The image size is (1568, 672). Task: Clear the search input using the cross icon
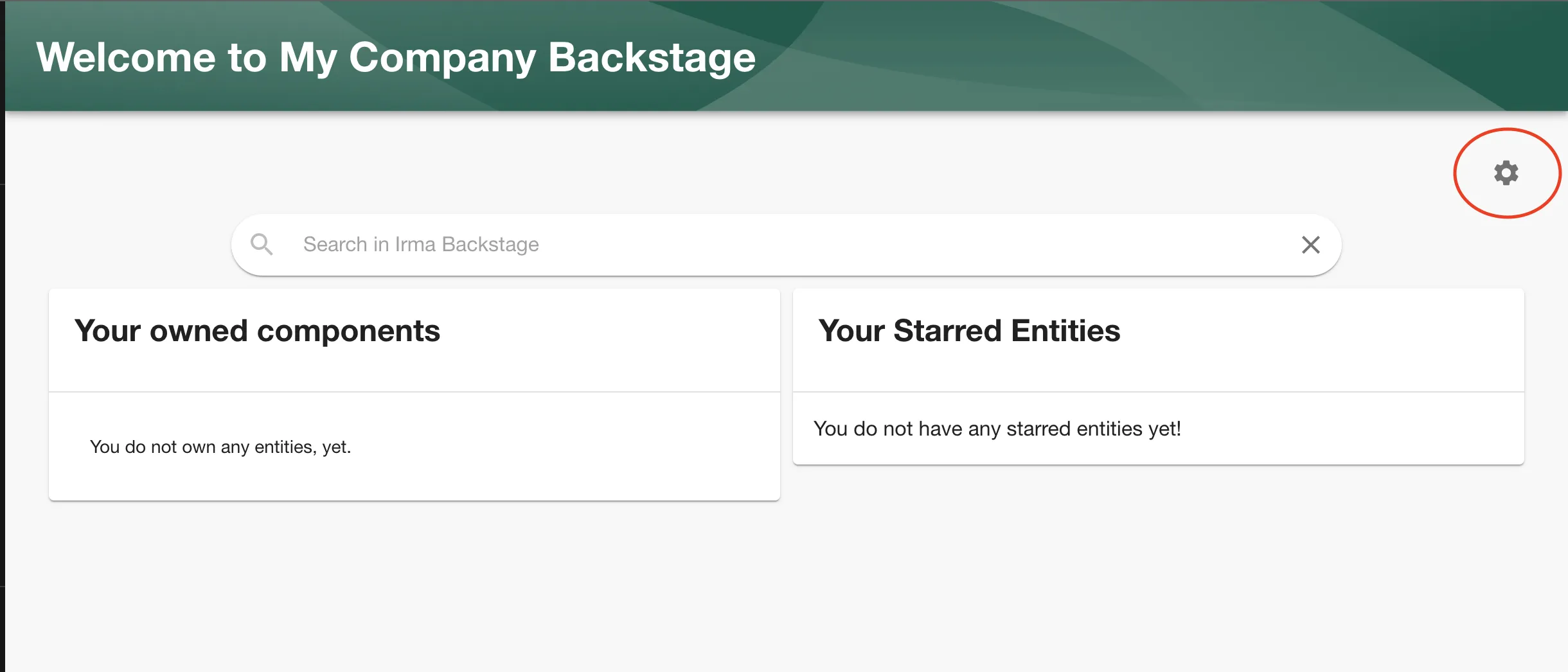[1311, 244]
